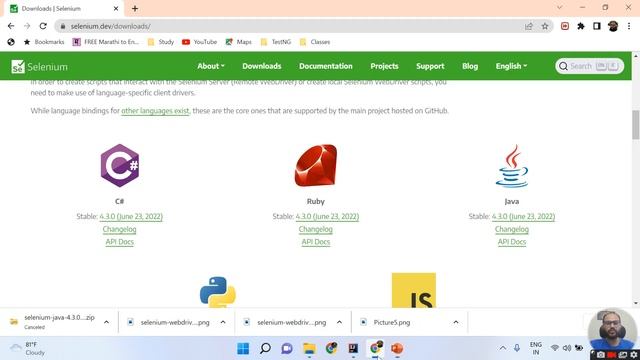Open the Downloads nav item
Image resolution: width=640 pixels, height=360 pixels.
coord(262,66)
